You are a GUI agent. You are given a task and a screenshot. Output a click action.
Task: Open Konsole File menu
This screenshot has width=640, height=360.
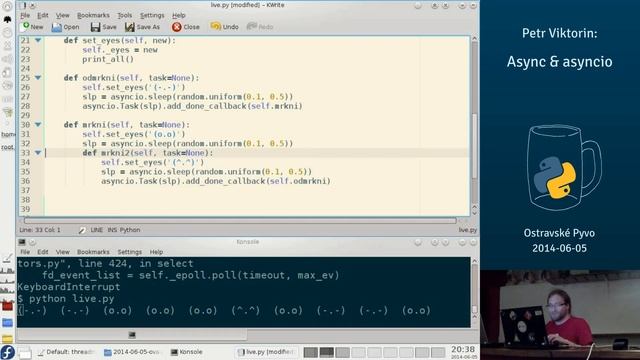coord(25,252)
